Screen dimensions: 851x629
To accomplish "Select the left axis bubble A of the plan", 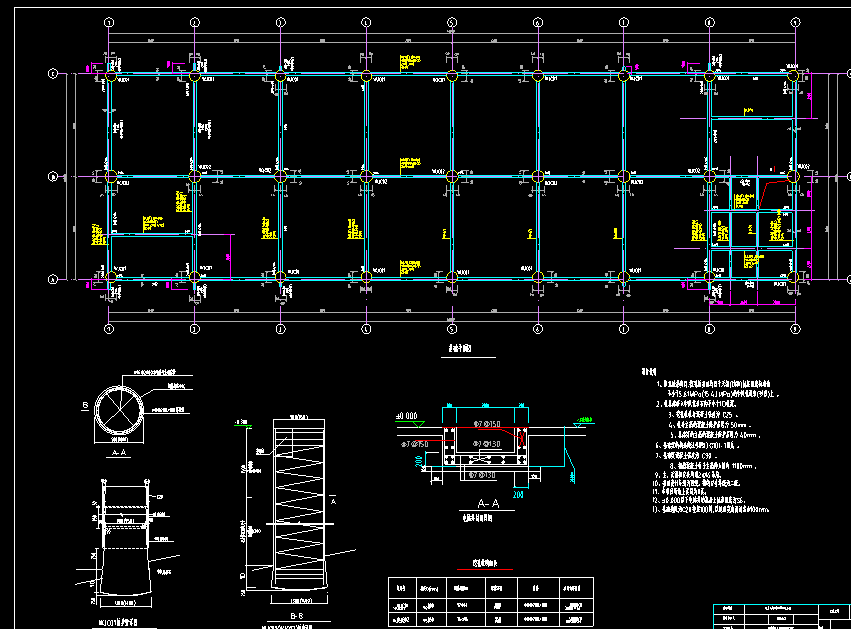I will [53, 279].
